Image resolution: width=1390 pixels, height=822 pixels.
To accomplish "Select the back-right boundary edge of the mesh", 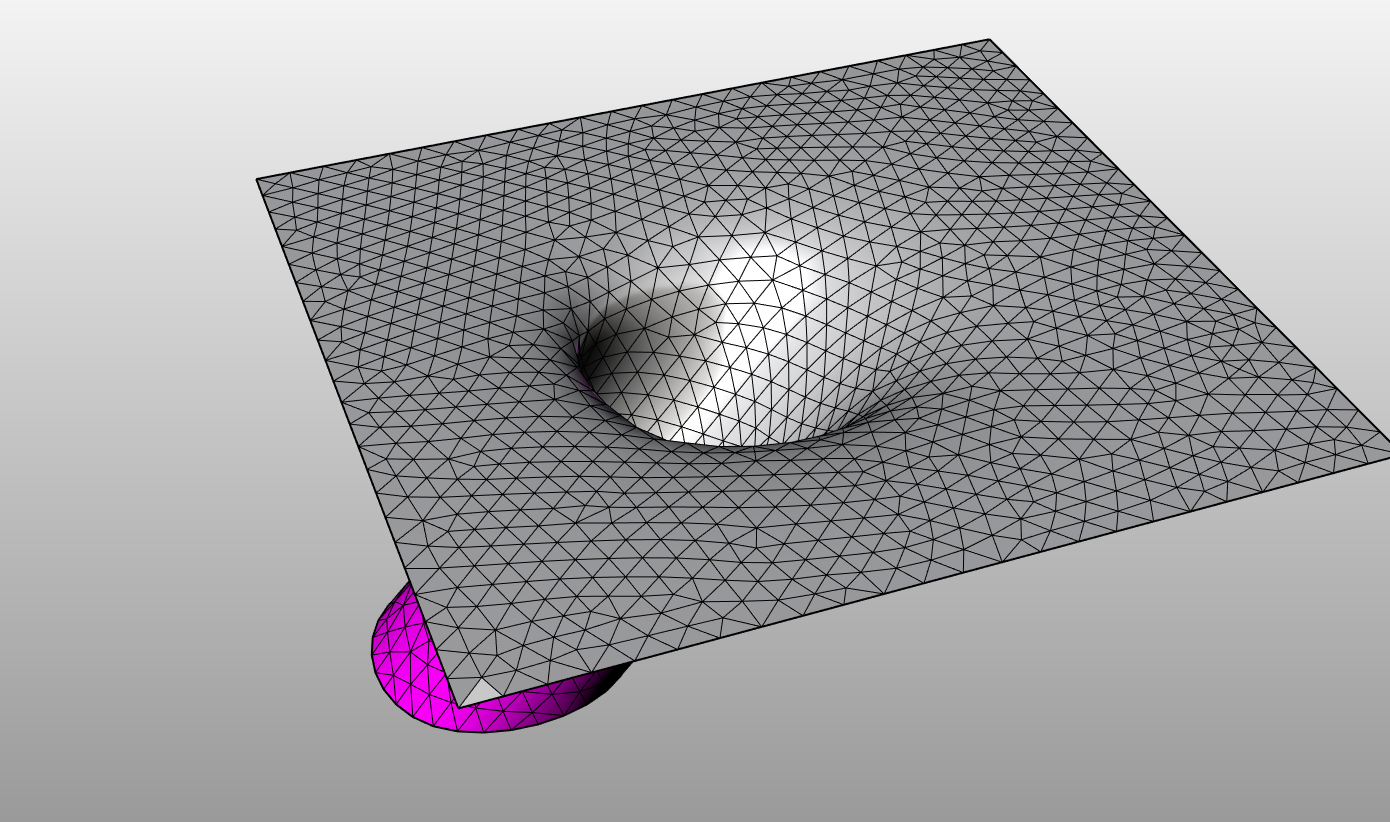I will pos(1190,240).
